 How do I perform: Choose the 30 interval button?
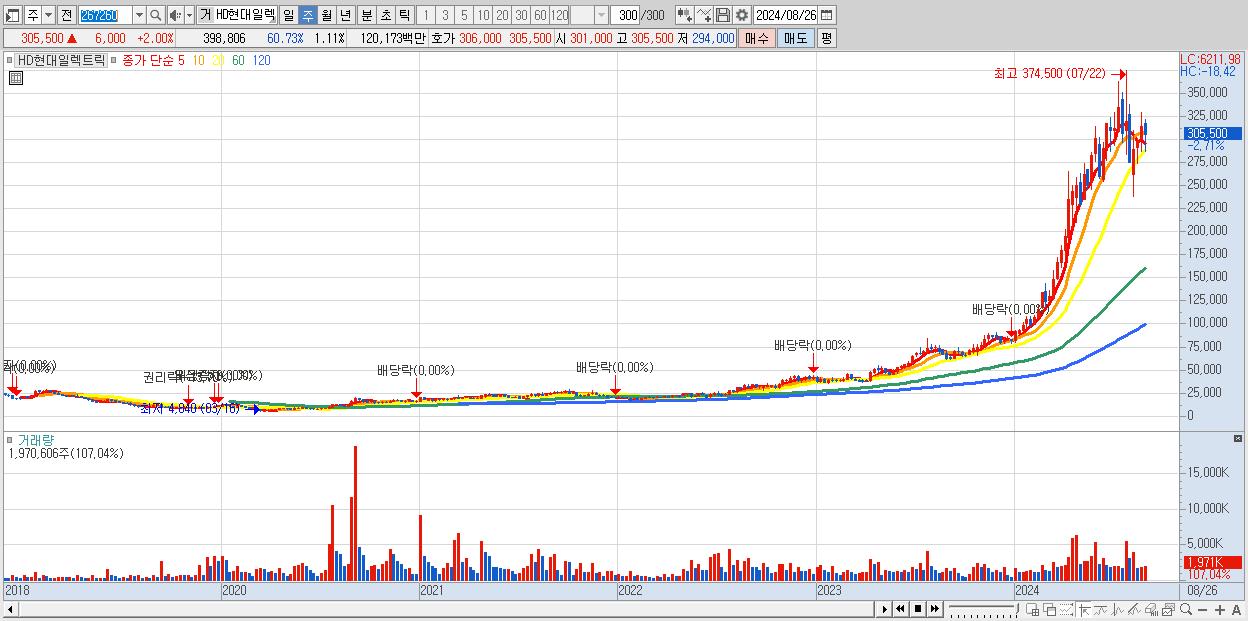point(521,15)
